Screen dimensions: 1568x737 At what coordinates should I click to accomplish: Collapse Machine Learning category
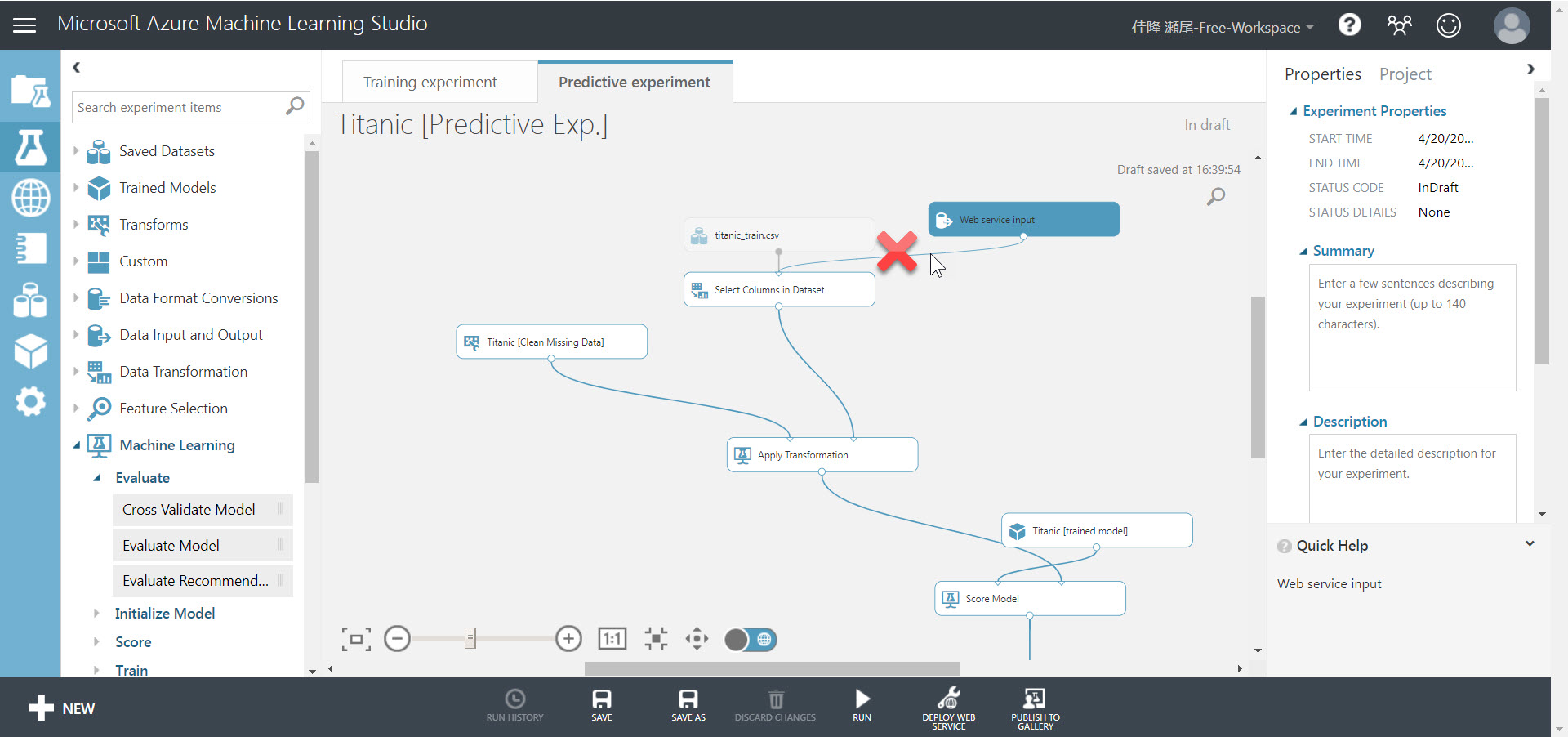pyautogui.click(x=76, y=445)
